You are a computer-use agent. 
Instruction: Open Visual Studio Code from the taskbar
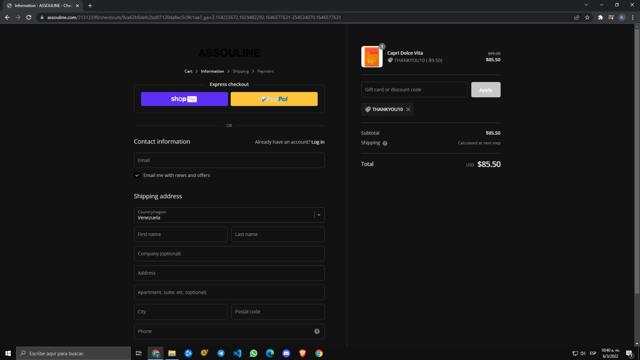point(237,353)
